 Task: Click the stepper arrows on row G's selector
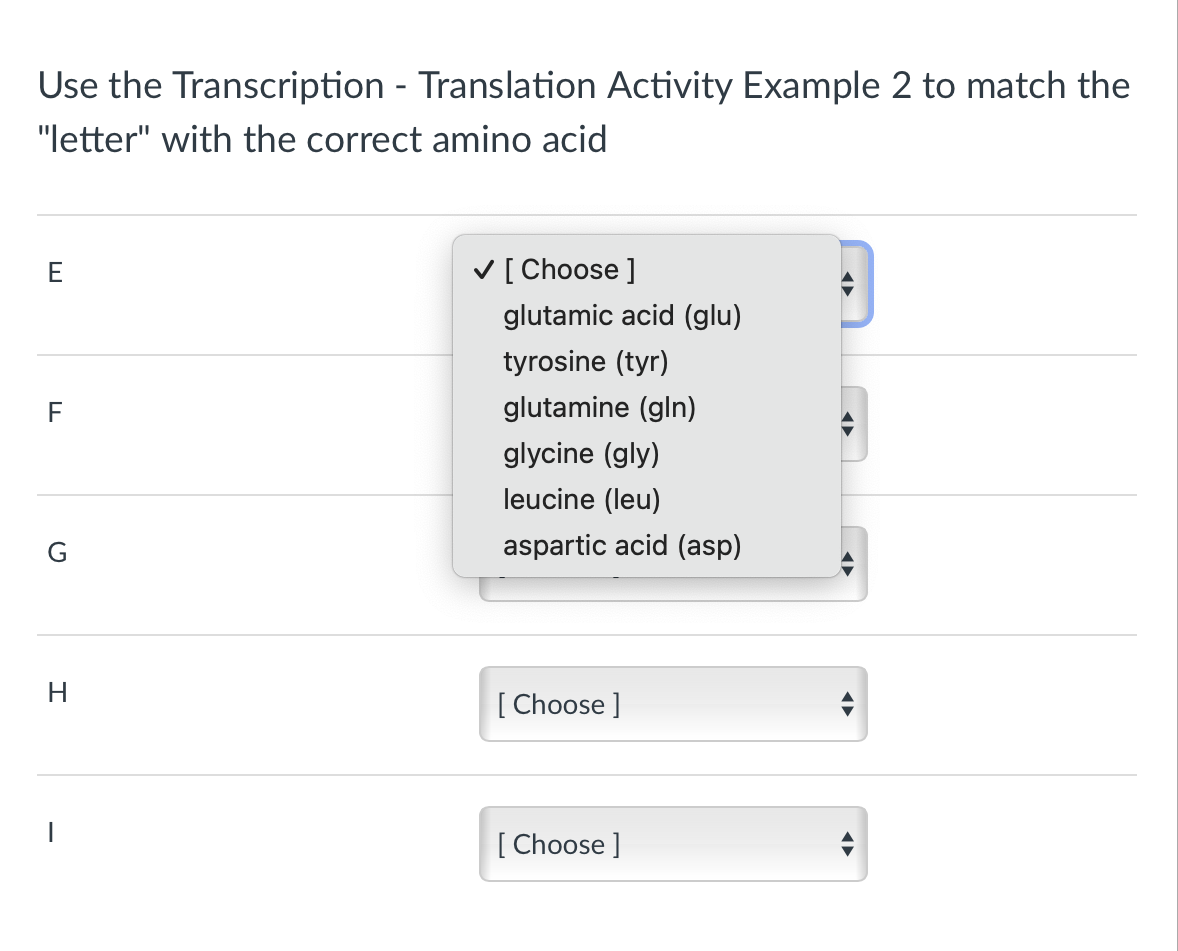[846, 563]
